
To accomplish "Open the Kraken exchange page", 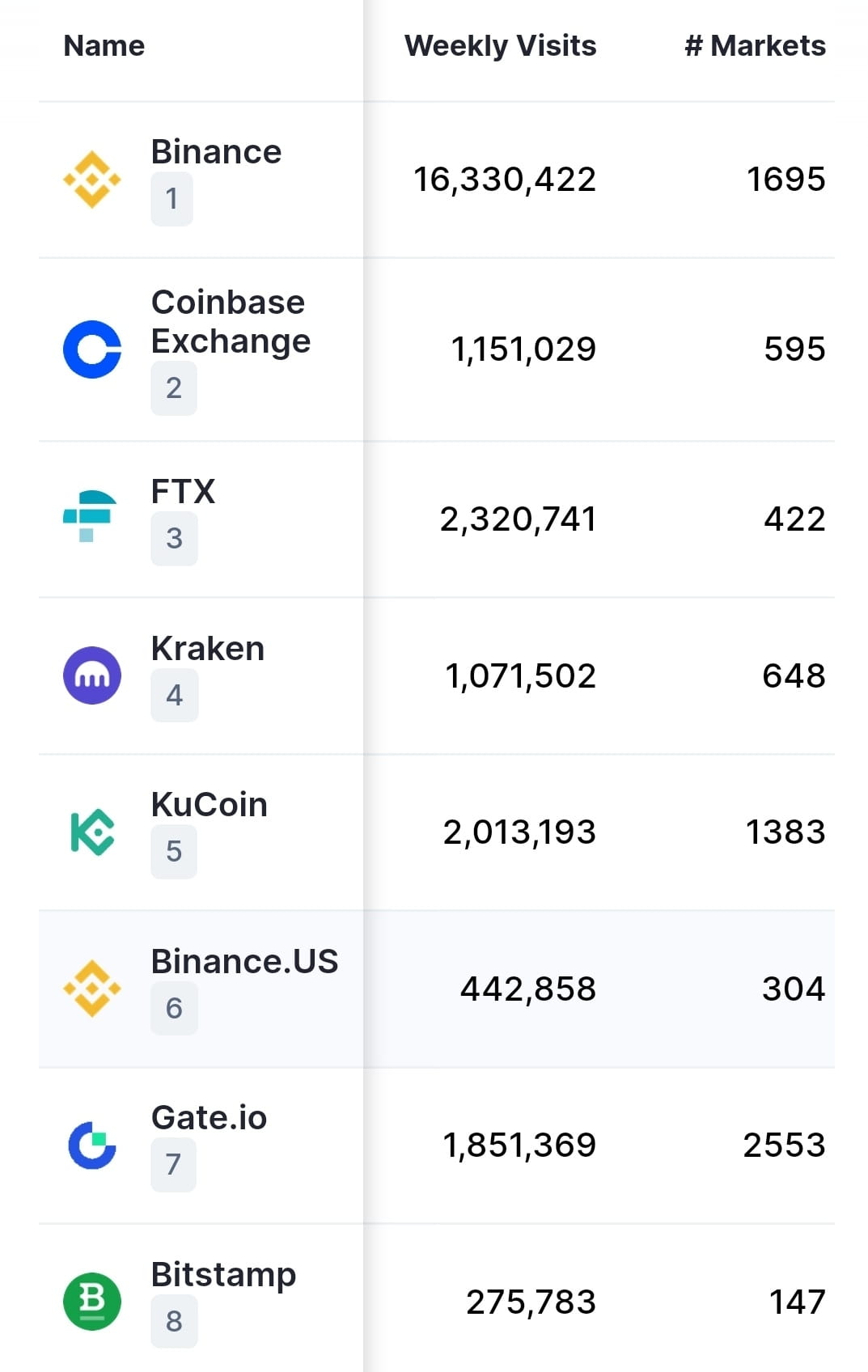I will tap(208, 647).
